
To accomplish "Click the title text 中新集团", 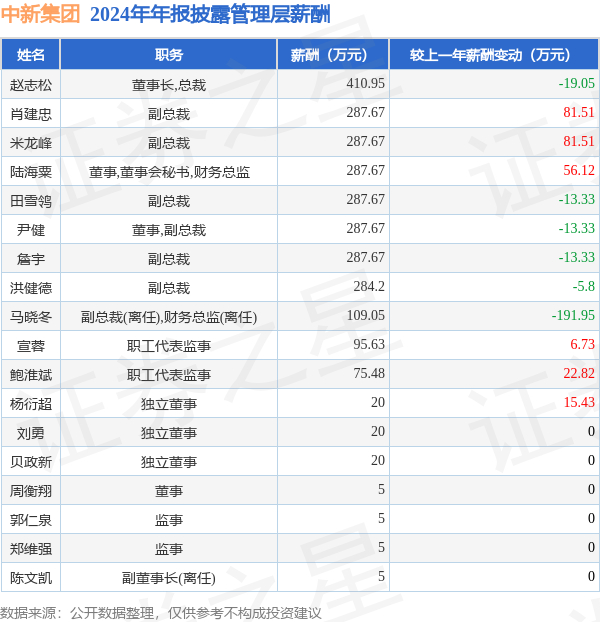I will point(40,14).
